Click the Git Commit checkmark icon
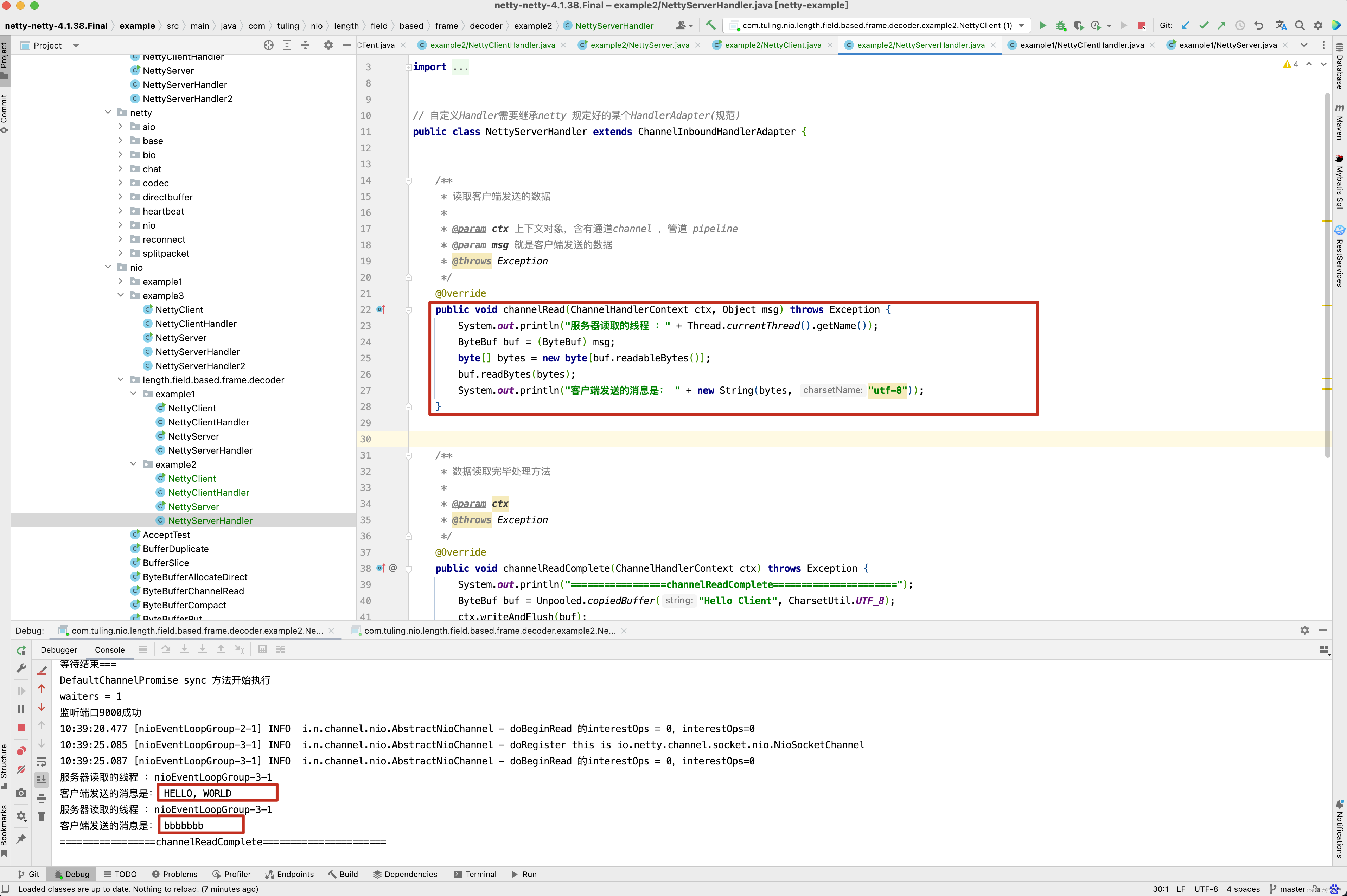1347x896 pixels. click(x=1204, y=25)
